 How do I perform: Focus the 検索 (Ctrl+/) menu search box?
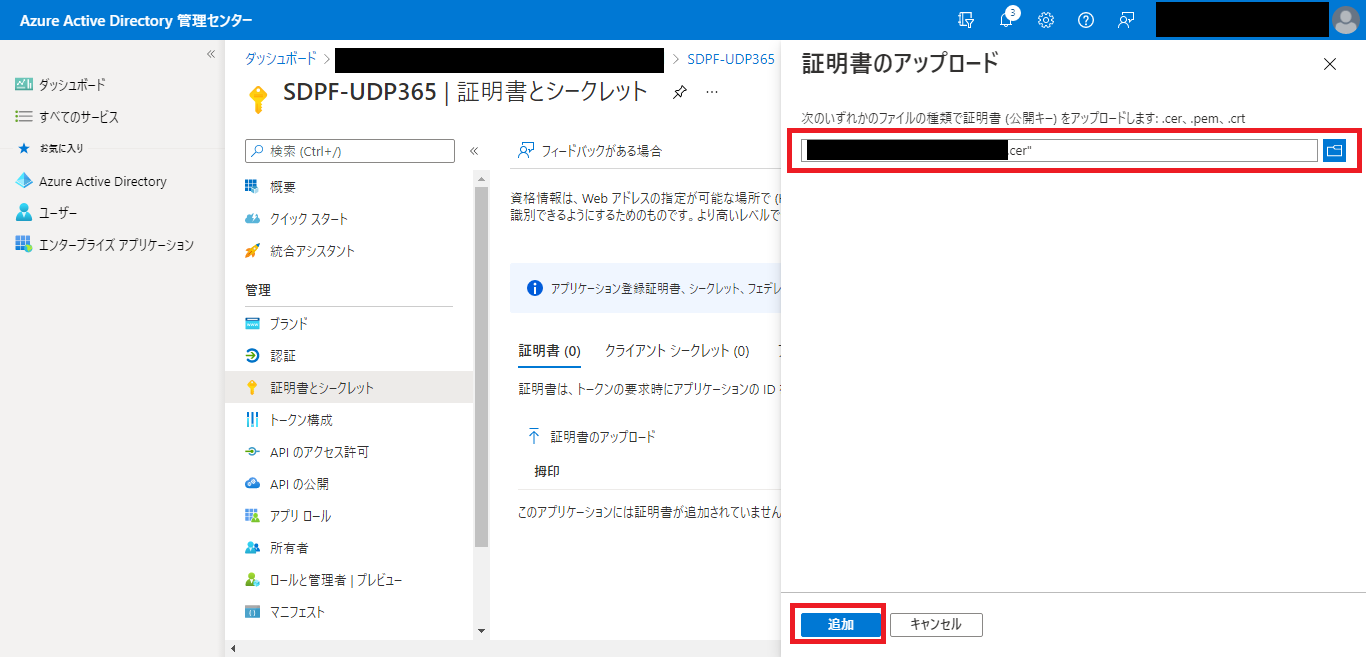coord(350,151)
